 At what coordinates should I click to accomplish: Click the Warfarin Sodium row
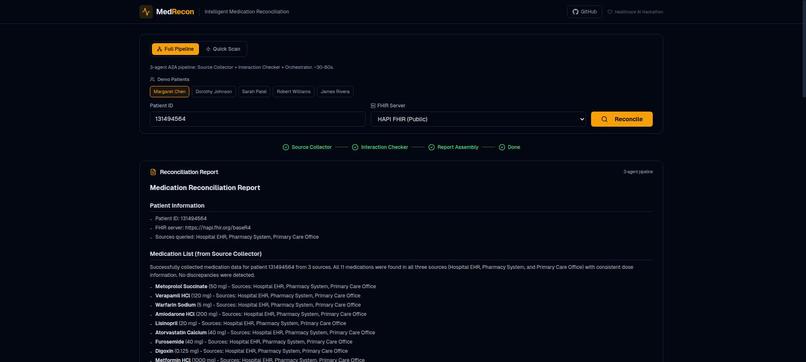click(258, 305)
